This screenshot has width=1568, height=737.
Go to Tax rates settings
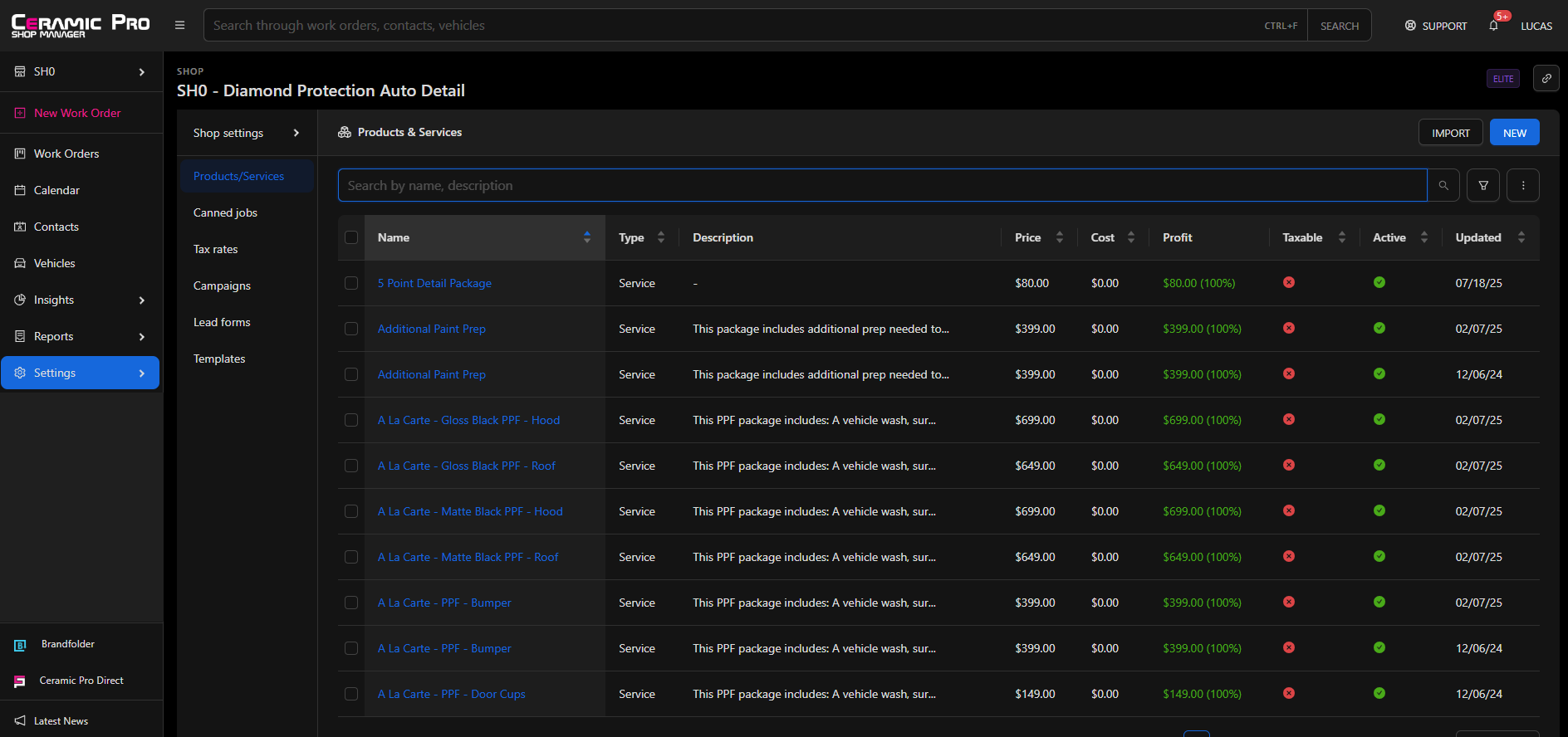215,250
